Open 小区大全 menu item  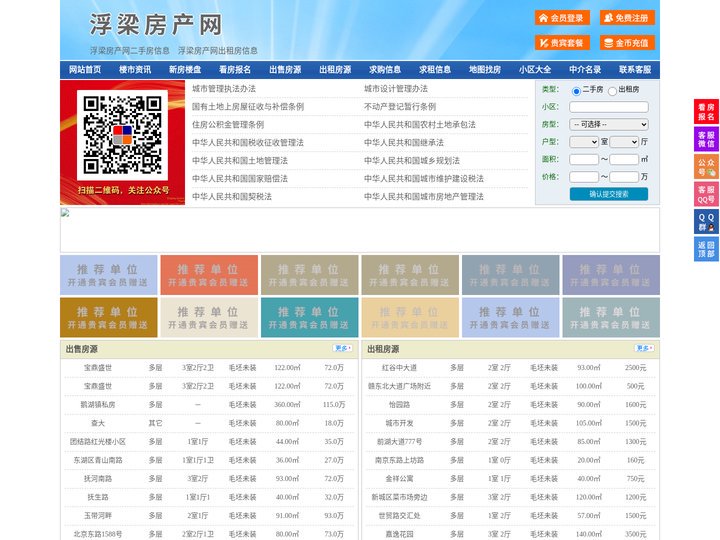[x=535, y=70]
